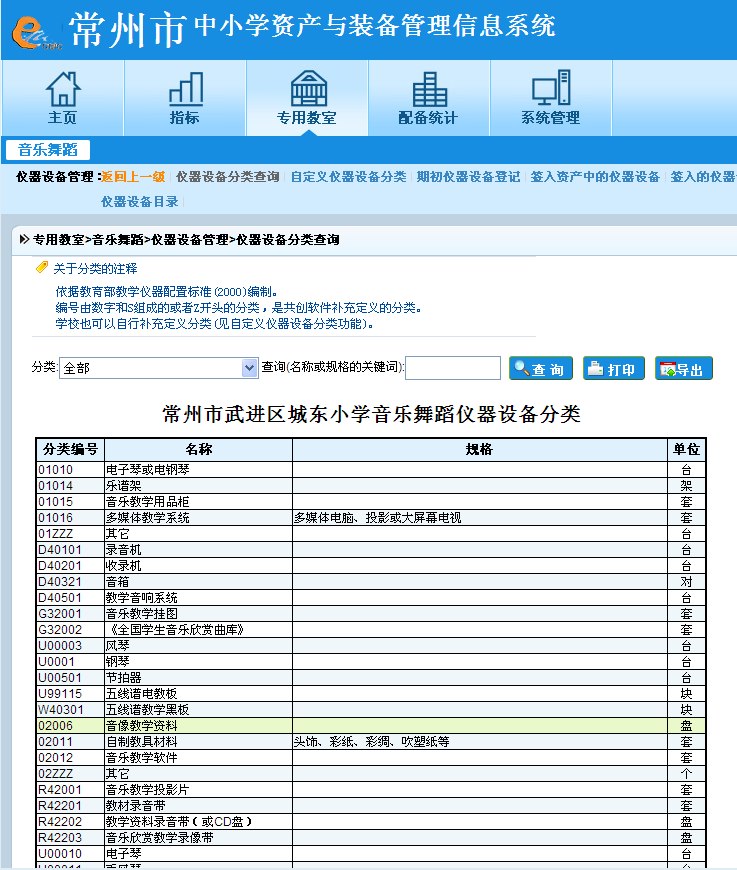This screenshot has height=870, width=737.
Task: Click the 单位 column header
Action: [686, 449]
